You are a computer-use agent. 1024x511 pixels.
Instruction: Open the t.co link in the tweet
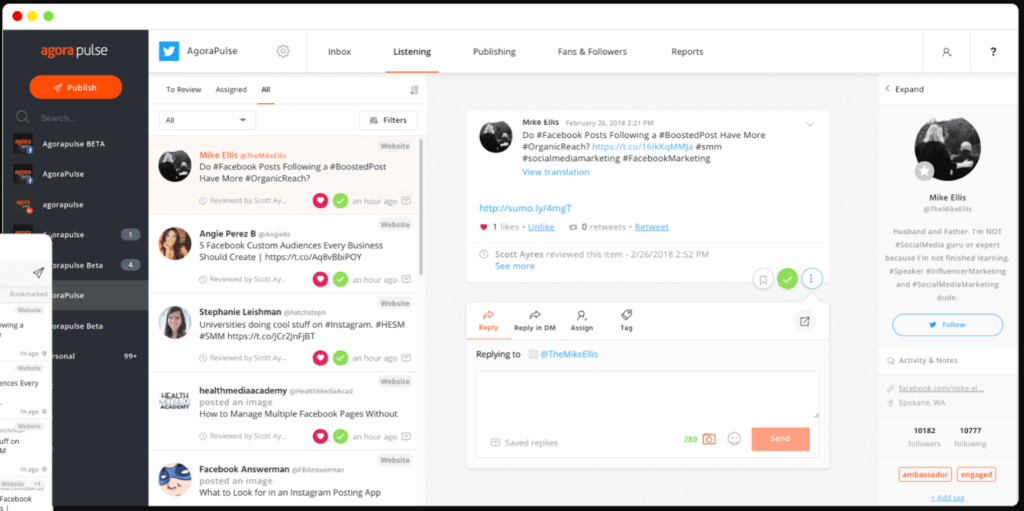pos(641,147)
